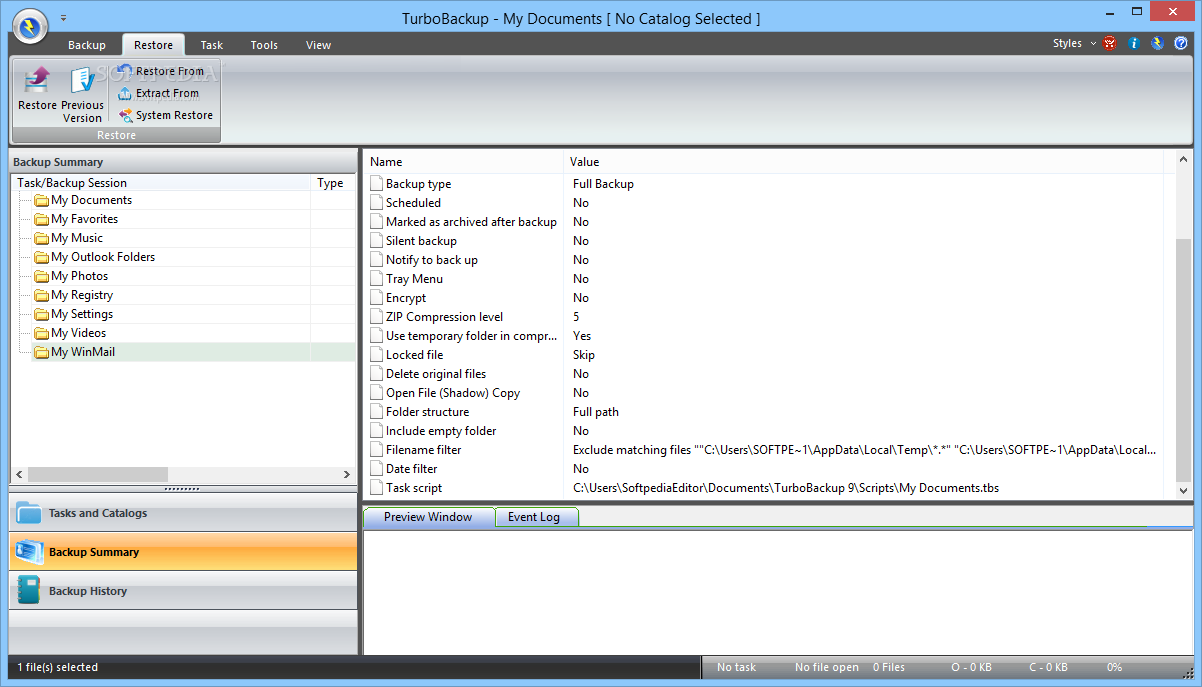Click the properties list vertical scrollbar thumb
The width and height of the screenshot is (1202, 687).
click(x=1184, y=360)
